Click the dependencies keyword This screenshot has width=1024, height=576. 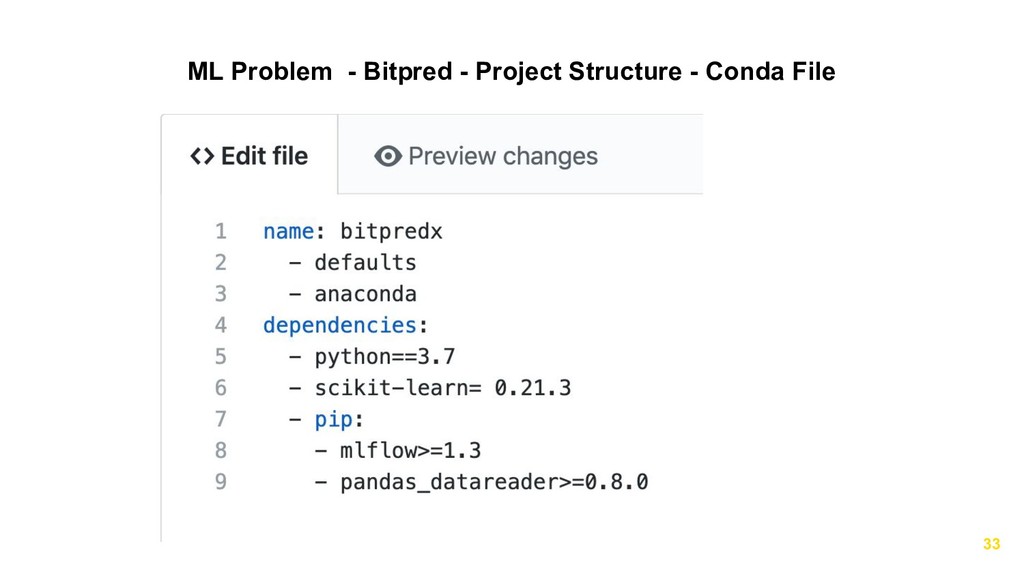click(x=340, y=325)
